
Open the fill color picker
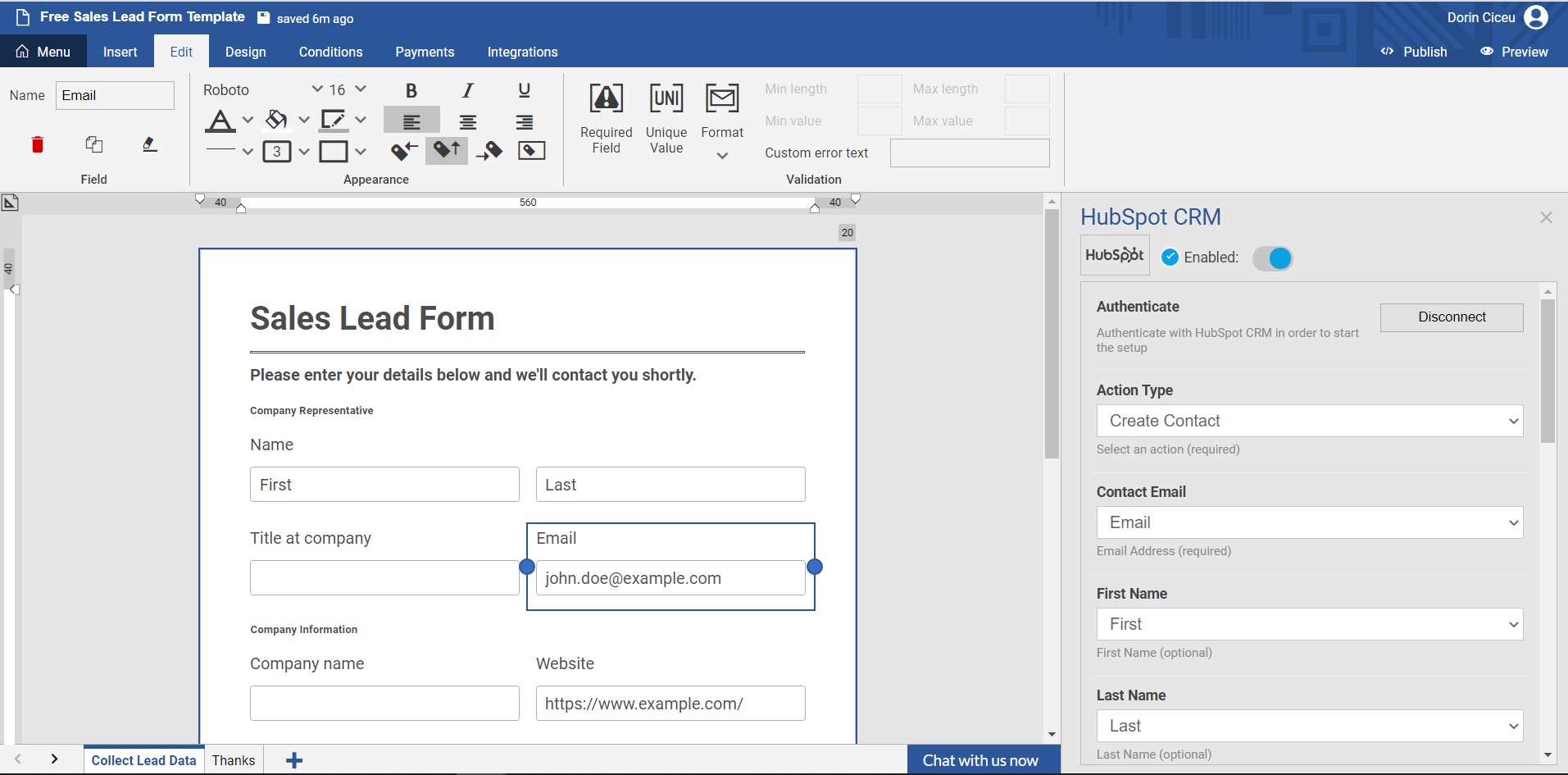coord(277,121)
